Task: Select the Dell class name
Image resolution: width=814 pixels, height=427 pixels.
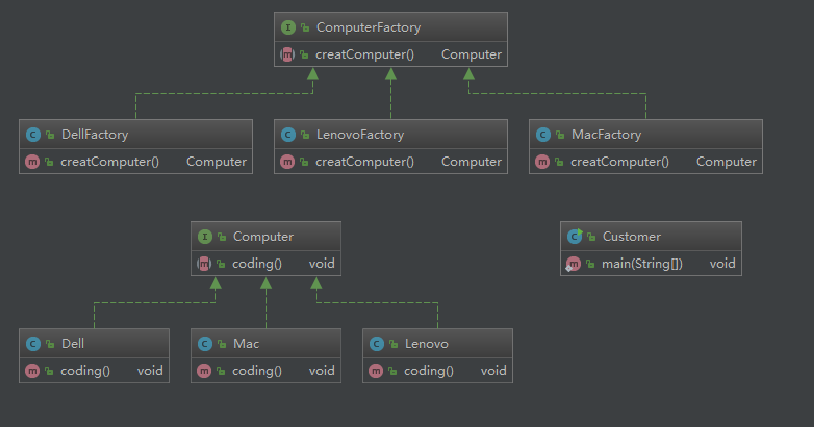Action: (73, 344)
